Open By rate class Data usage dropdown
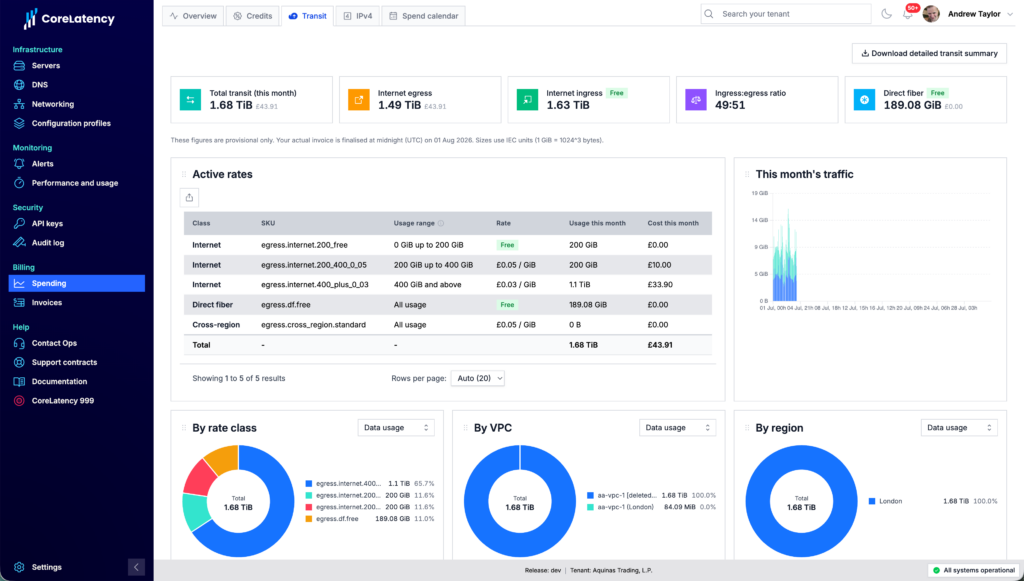The height and width of the screenshot is (581, 1024). pos(396,428)
